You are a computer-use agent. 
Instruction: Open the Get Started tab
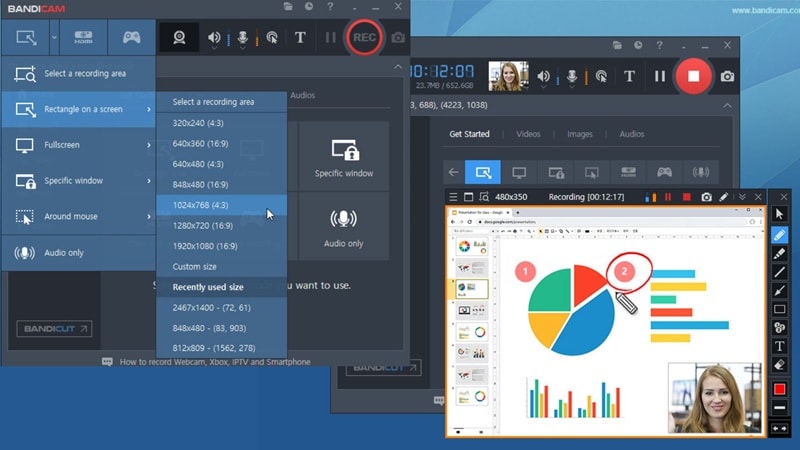pyautogui.click(x=469, y=134)
